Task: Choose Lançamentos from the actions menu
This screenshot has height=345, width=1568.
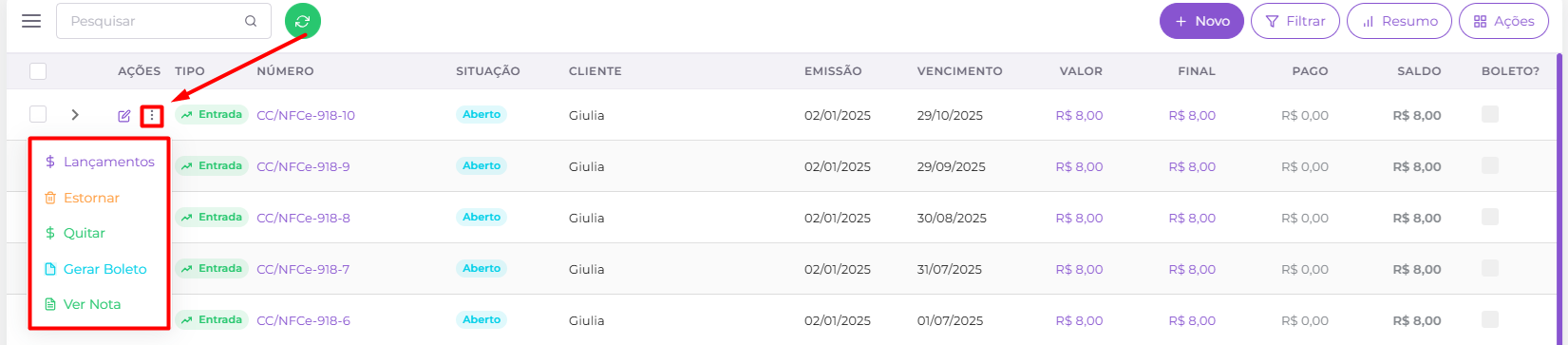Action: [x=100, y=162]
